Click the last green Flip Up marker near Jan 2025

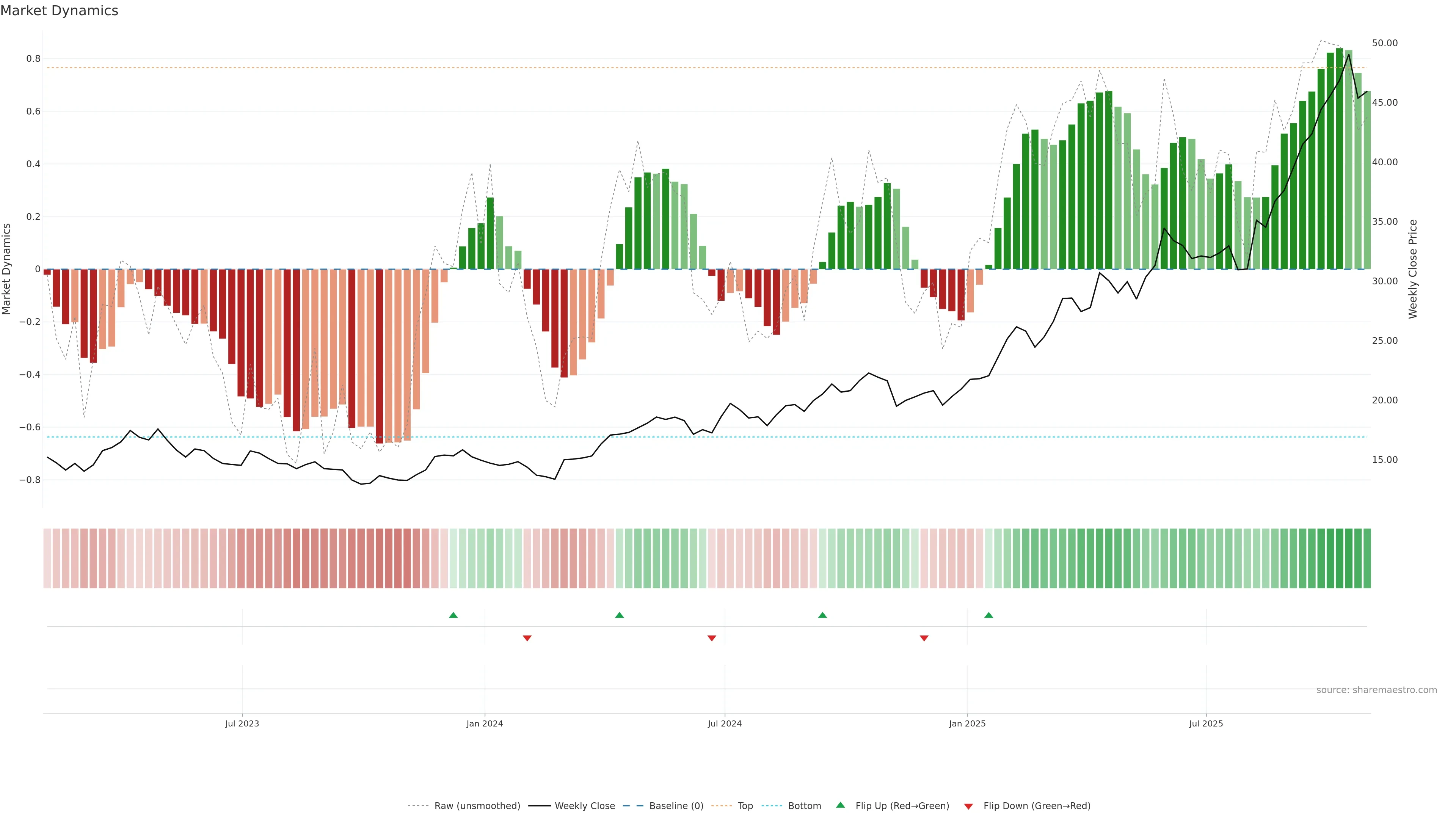click(988, 615)
